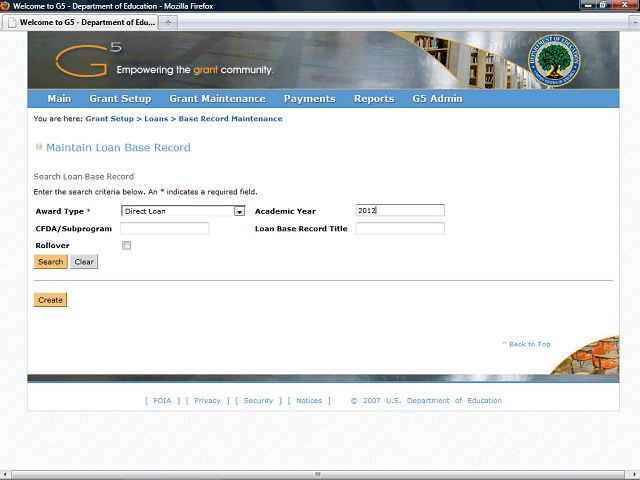Click the Rollover label
640x480 pixels.
[52, 245]
